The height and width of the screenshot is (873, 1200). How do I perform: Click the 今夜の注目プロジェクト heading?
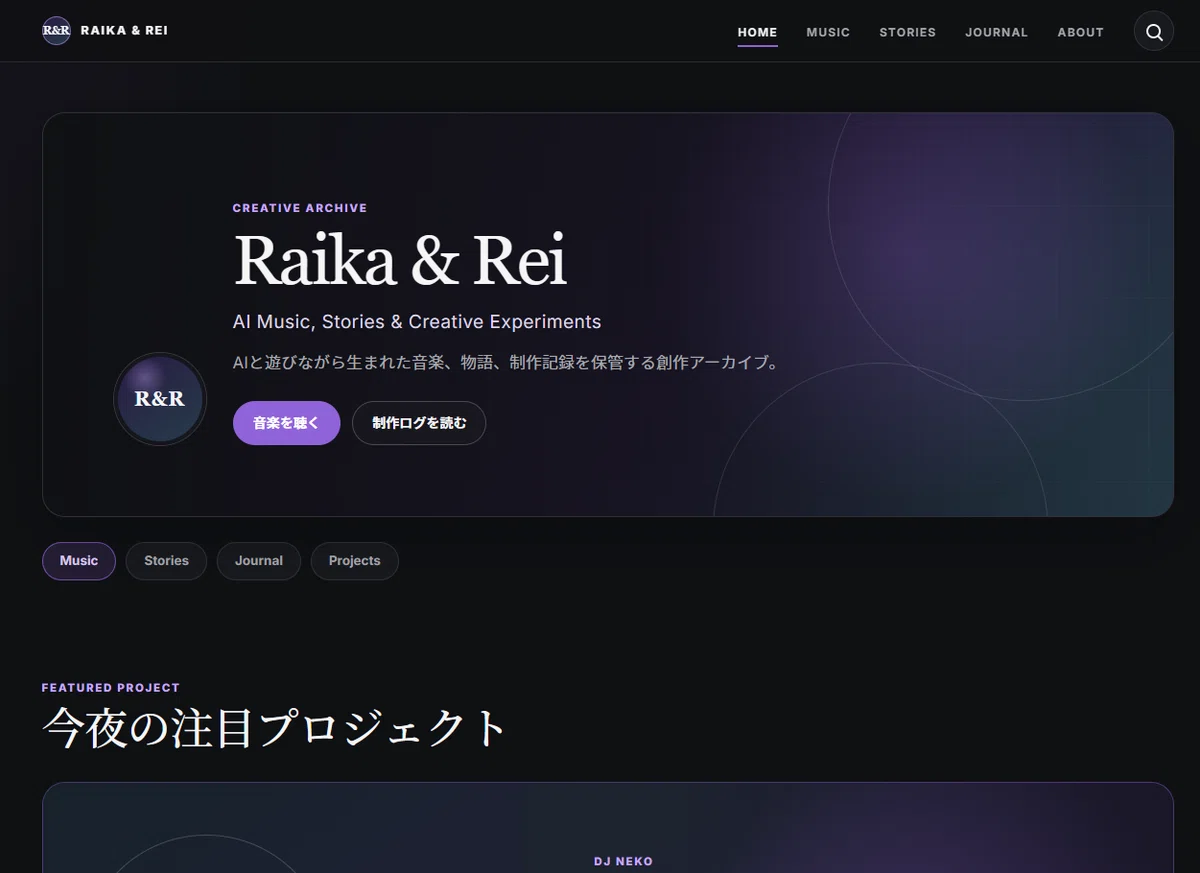pyautogui.click(x=275, y=729)
